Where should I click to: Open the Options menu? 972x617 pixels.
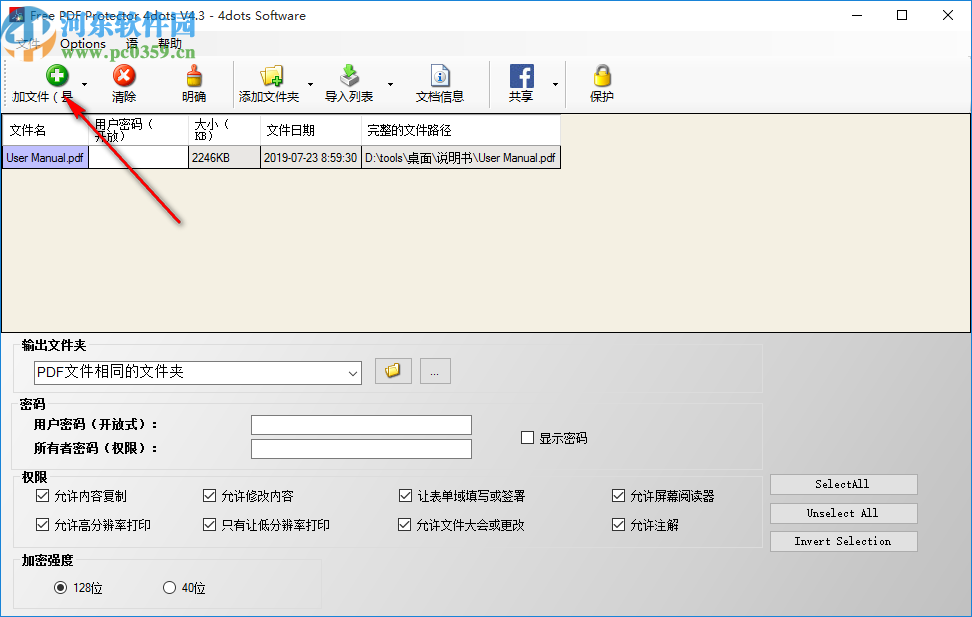(x=83, y=43)
